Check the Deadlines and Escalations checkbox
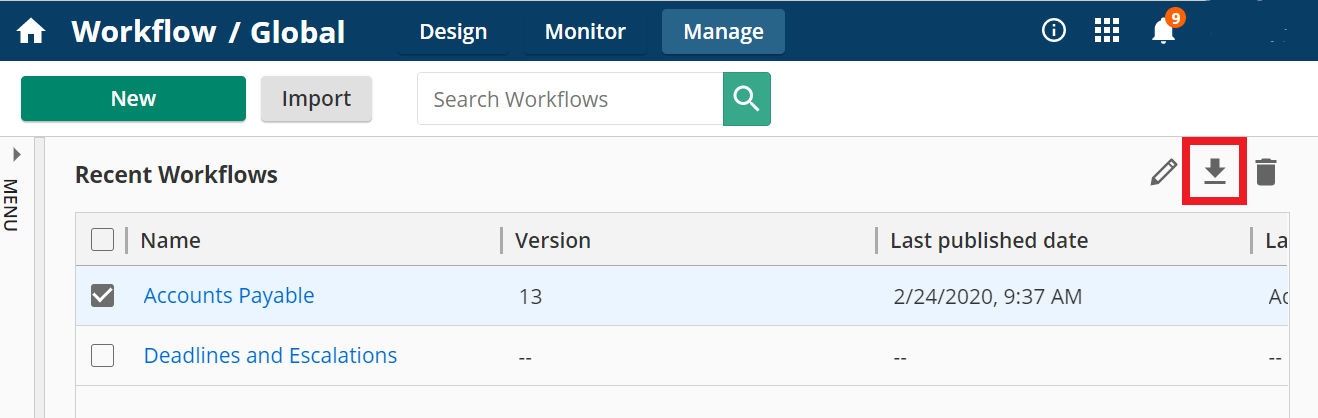 [102, 355]
